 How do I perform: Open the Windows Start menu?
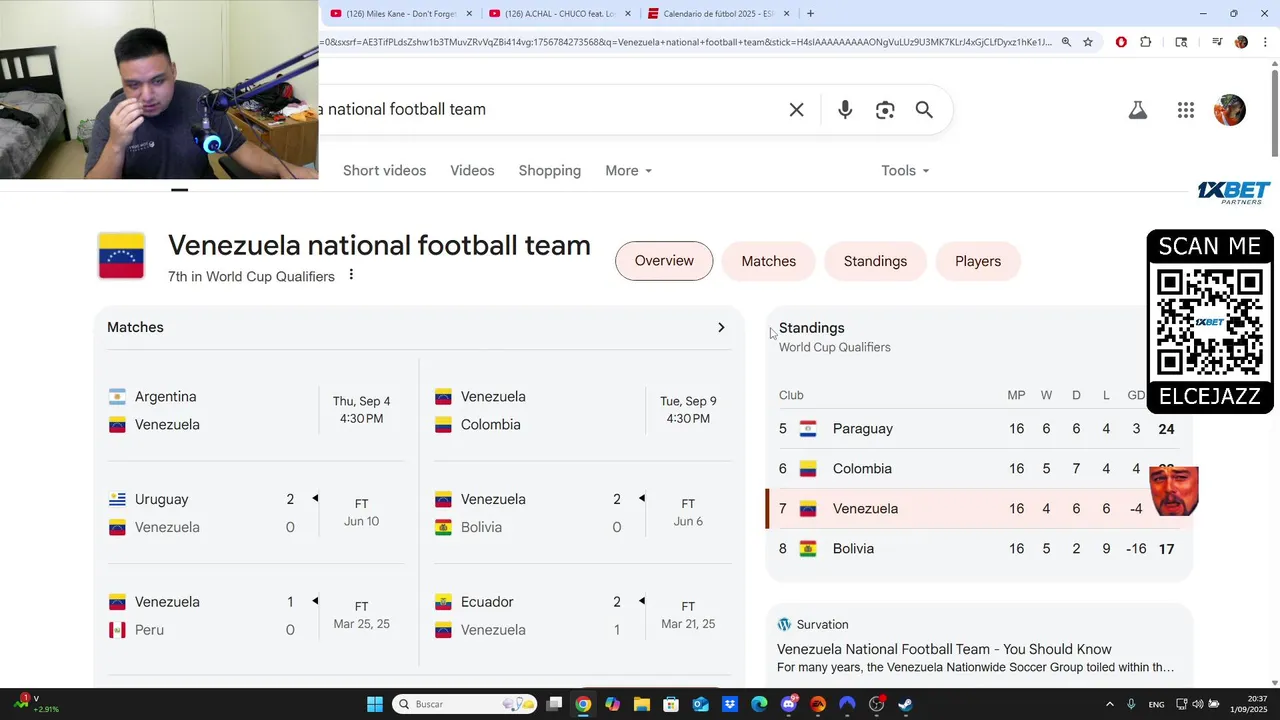pyautogui.click(x=374, y=704)
